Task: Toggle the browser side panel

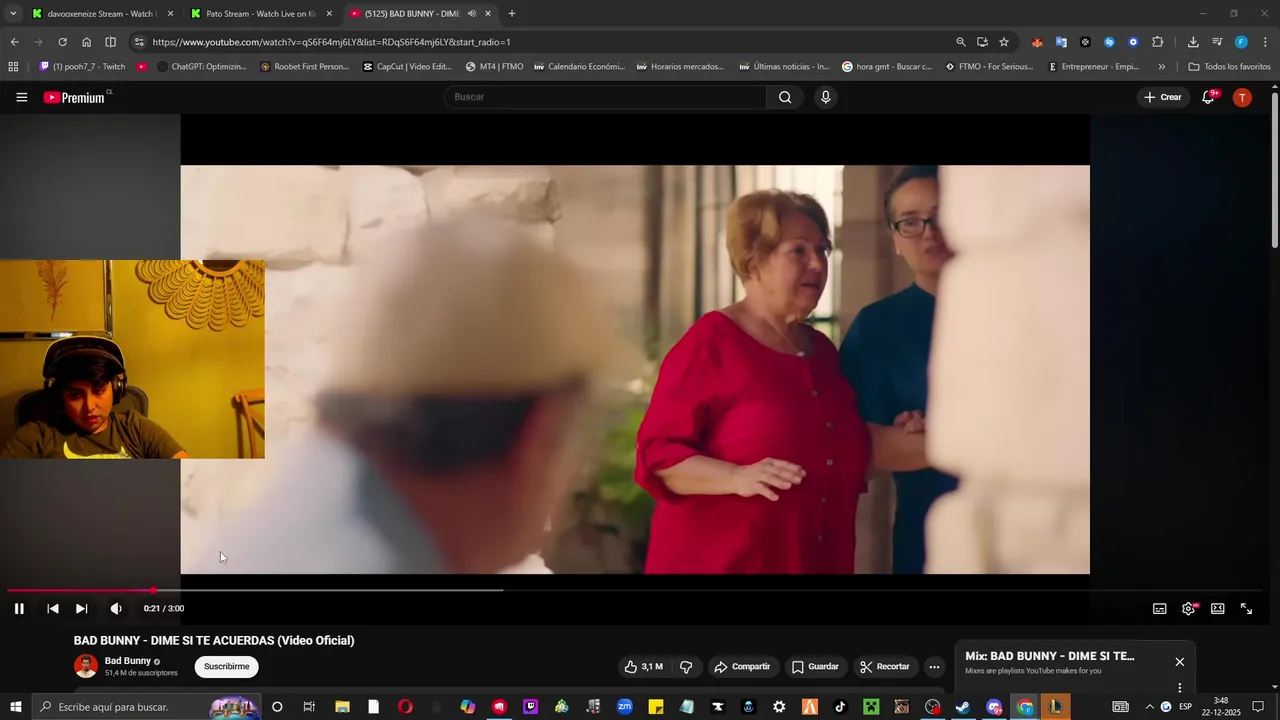Action: (x=111, y=42)
